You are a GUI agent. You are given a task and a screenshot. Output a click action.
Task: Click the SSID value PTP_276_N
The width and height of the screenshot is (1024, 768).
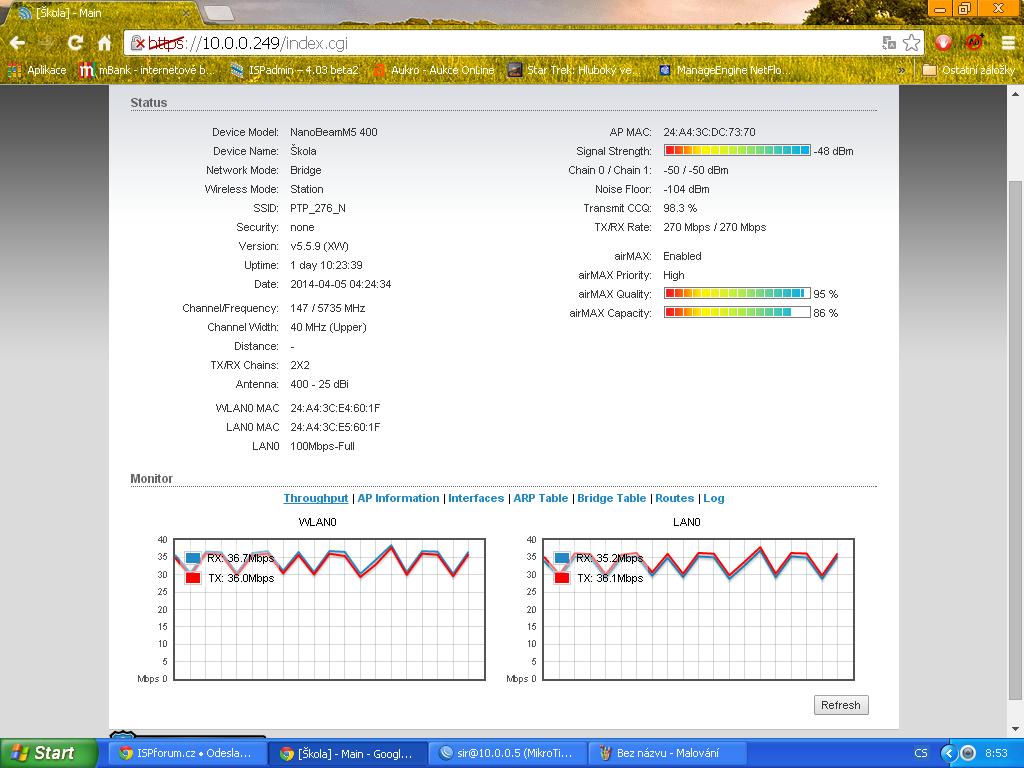click(x=318, y=208)
